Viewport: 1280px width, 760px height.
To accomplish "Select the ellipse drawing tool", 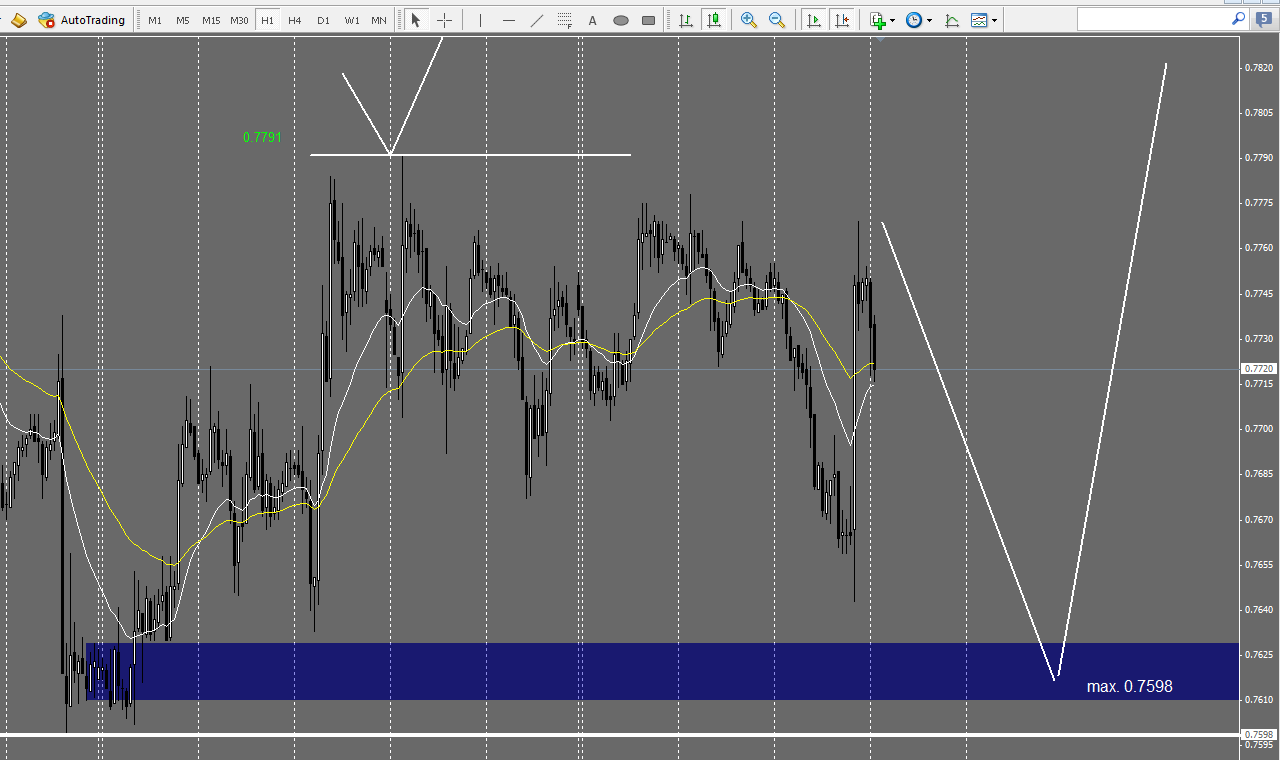I will (x=620, y=19).
